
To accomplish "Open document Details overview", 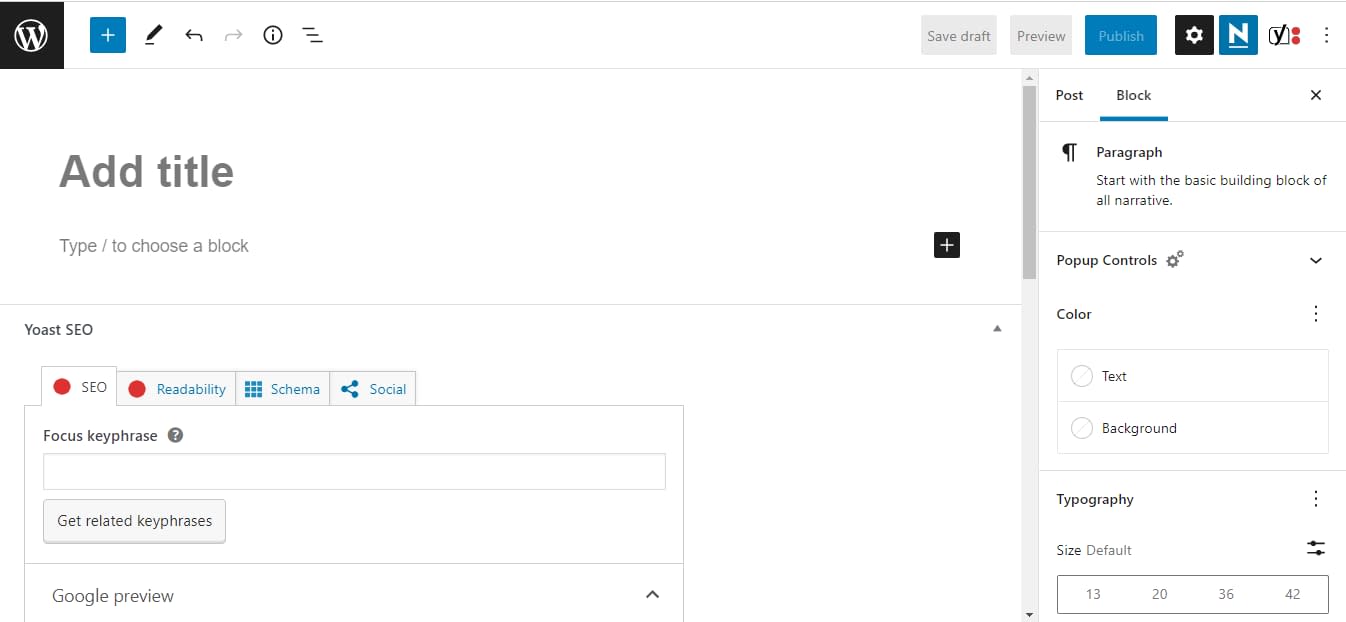I will (272, 35).
